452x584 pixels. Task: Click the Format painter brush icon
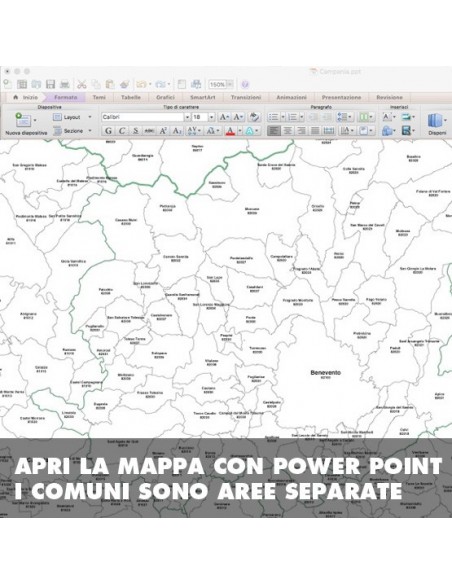[124, 84]
